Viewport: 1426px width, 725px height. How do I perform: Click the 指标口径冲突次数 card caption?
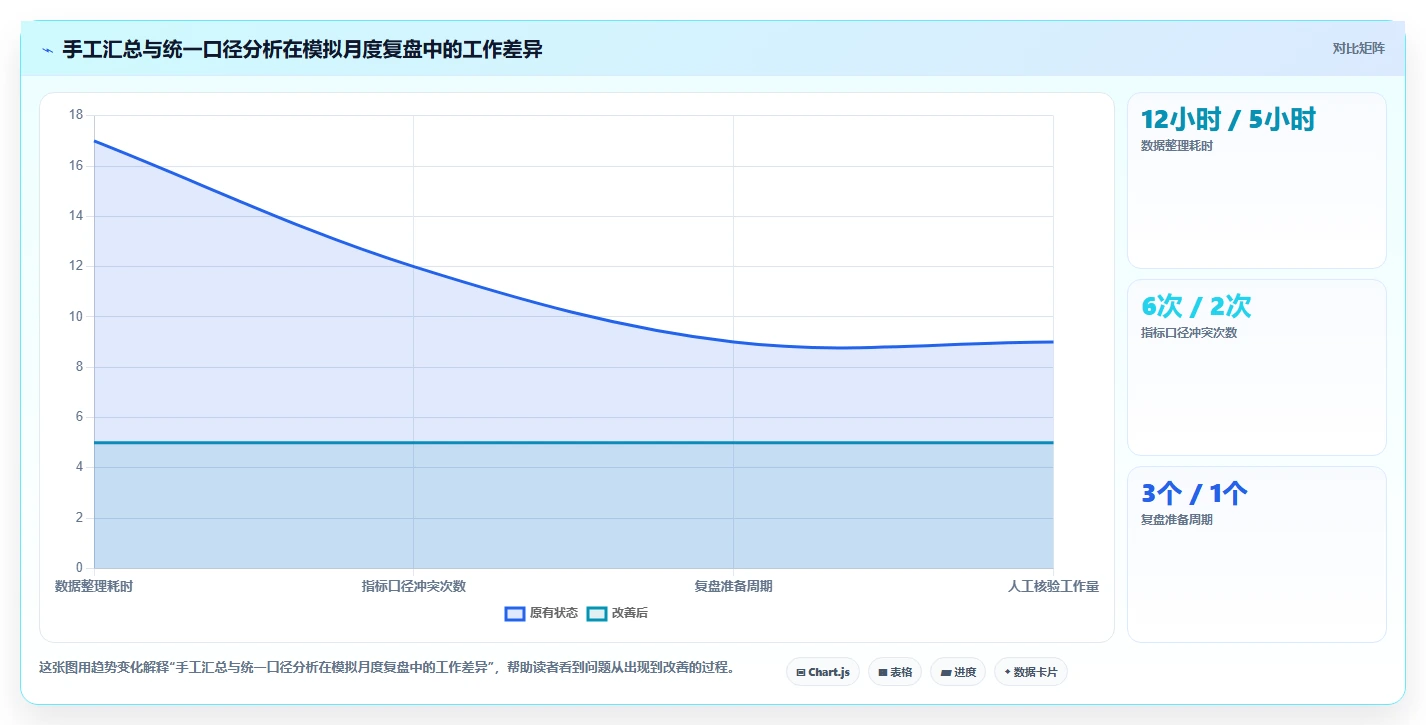point(1189,333)
